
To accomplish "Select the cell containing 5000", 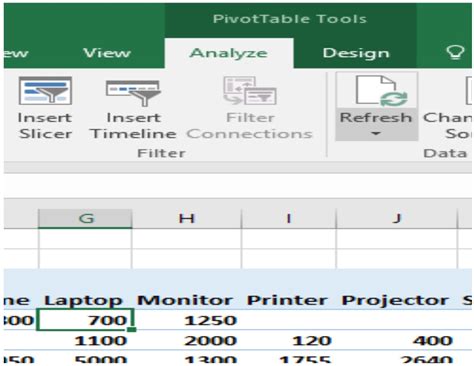I will (x=85, y=358).
